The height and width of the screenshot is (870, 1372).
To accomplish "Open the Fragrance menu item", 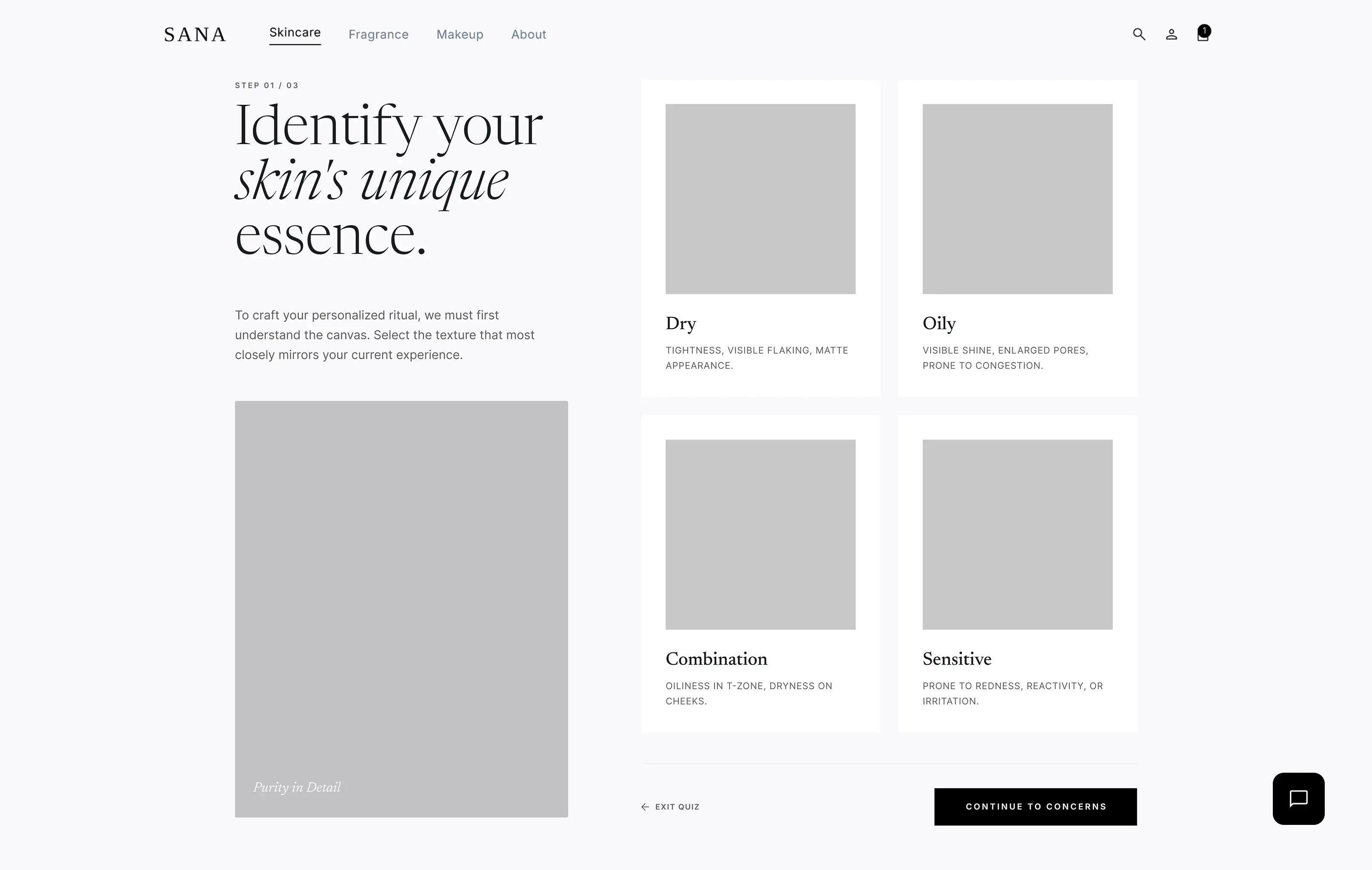I will click(378, 35).
